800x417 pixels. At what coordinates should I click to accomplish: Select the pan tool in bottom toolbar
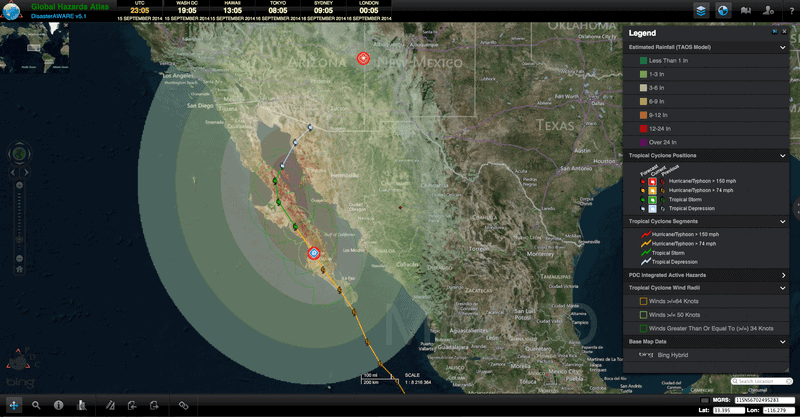pyautogui.click(x=14, y=405)
